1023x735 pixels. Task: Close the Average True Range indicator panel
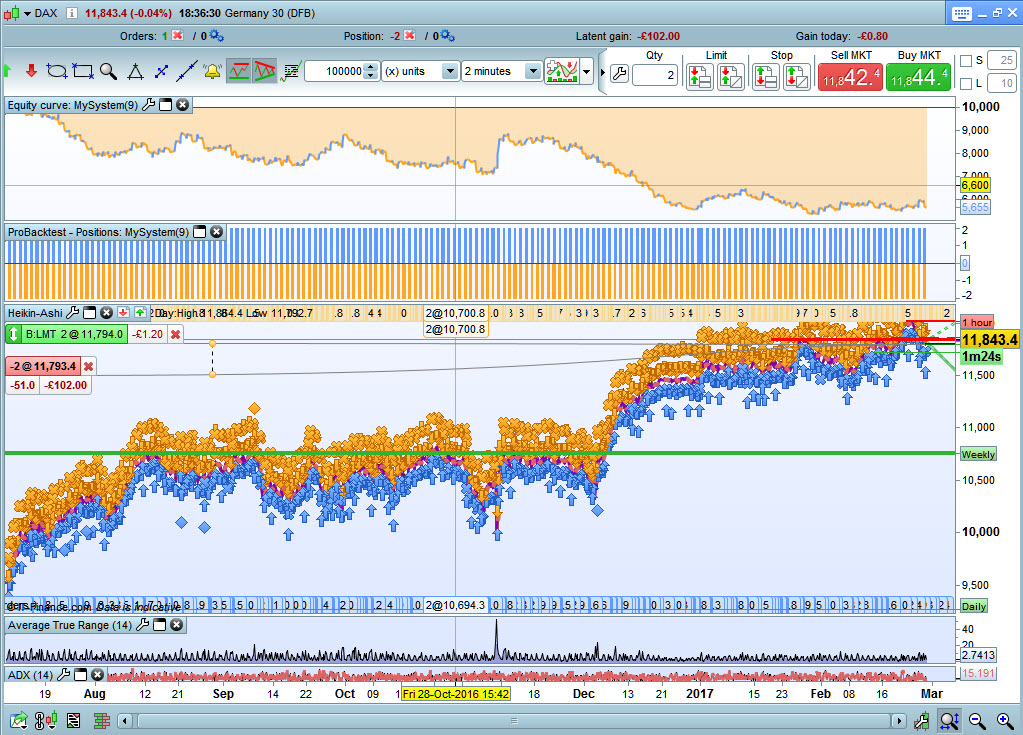tap(177, 625)
